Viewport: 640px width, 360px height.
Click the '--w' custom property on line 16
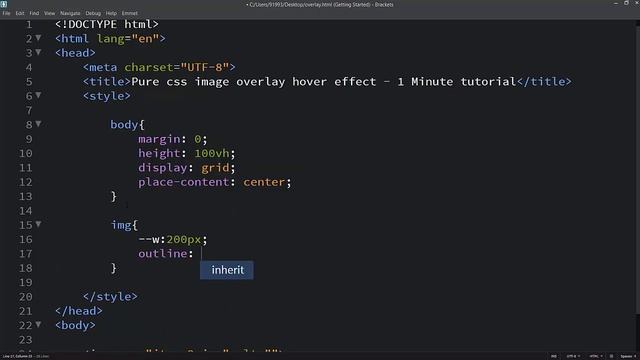pyautogui.click(x=149, y=239)
